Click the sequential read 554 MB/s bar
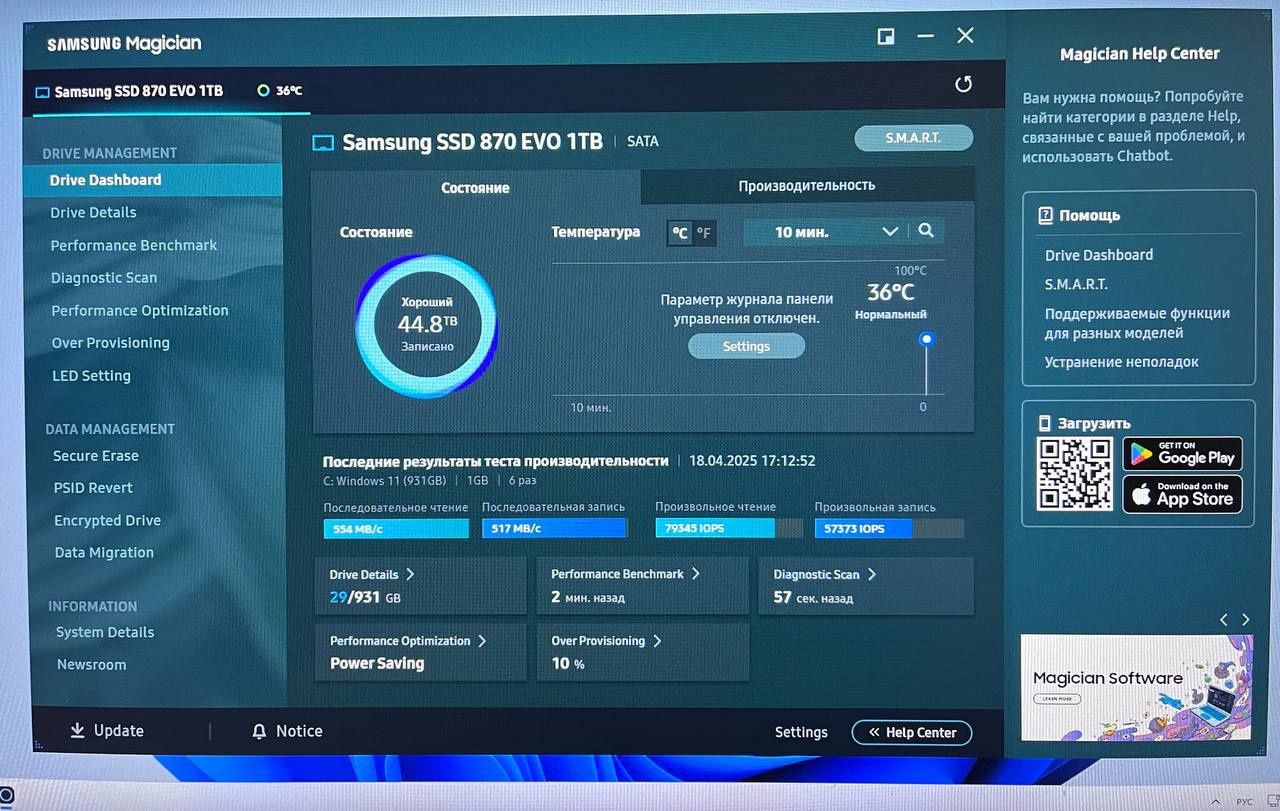Viewport: 1280px width, 811px height. point(396,528)
